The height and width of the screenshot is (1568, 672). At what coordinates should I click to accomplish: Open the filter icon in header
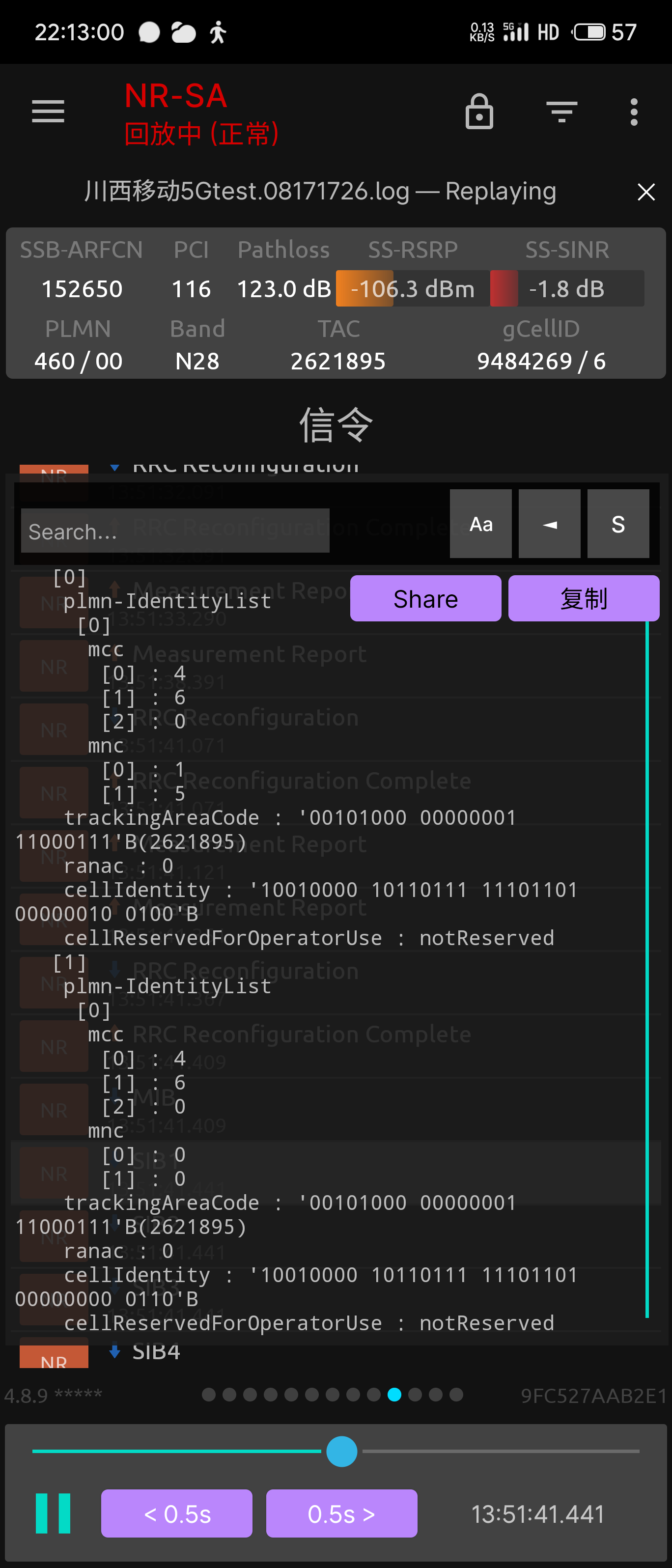point(561,112)
